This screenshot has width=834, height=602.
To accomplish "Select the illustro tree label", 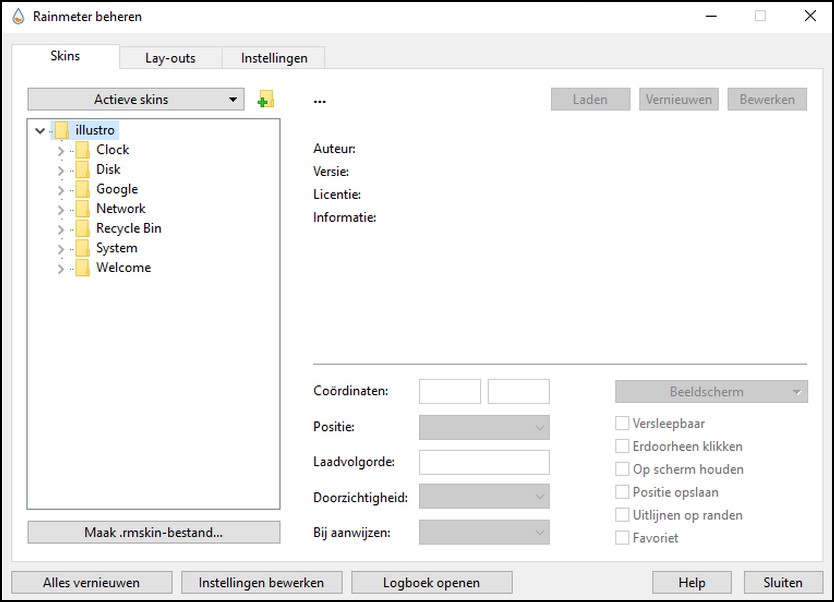I will click(95, 130).
